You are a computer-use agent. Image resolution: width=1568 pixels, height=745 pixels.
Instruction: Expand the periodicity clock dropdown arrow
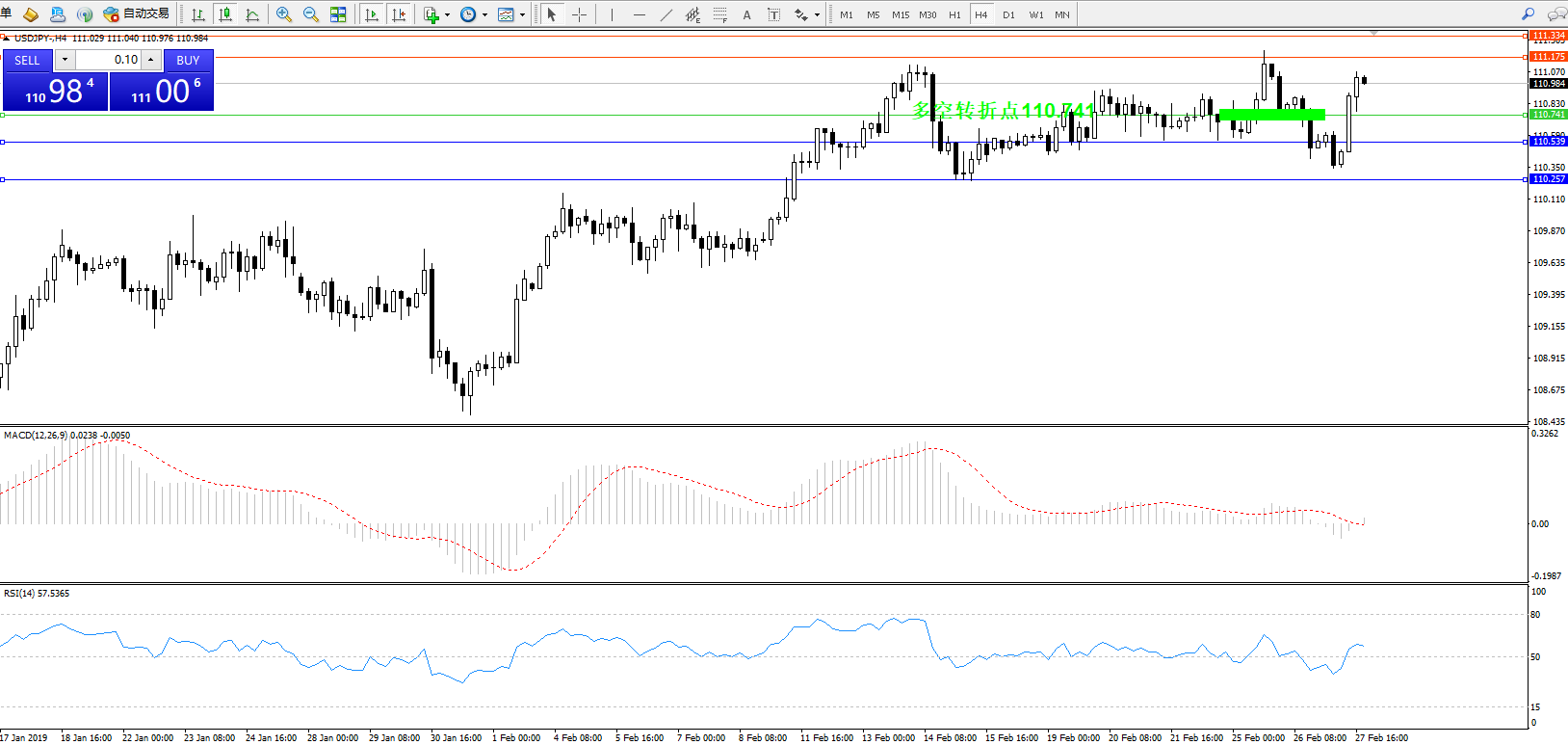[484, 14]
